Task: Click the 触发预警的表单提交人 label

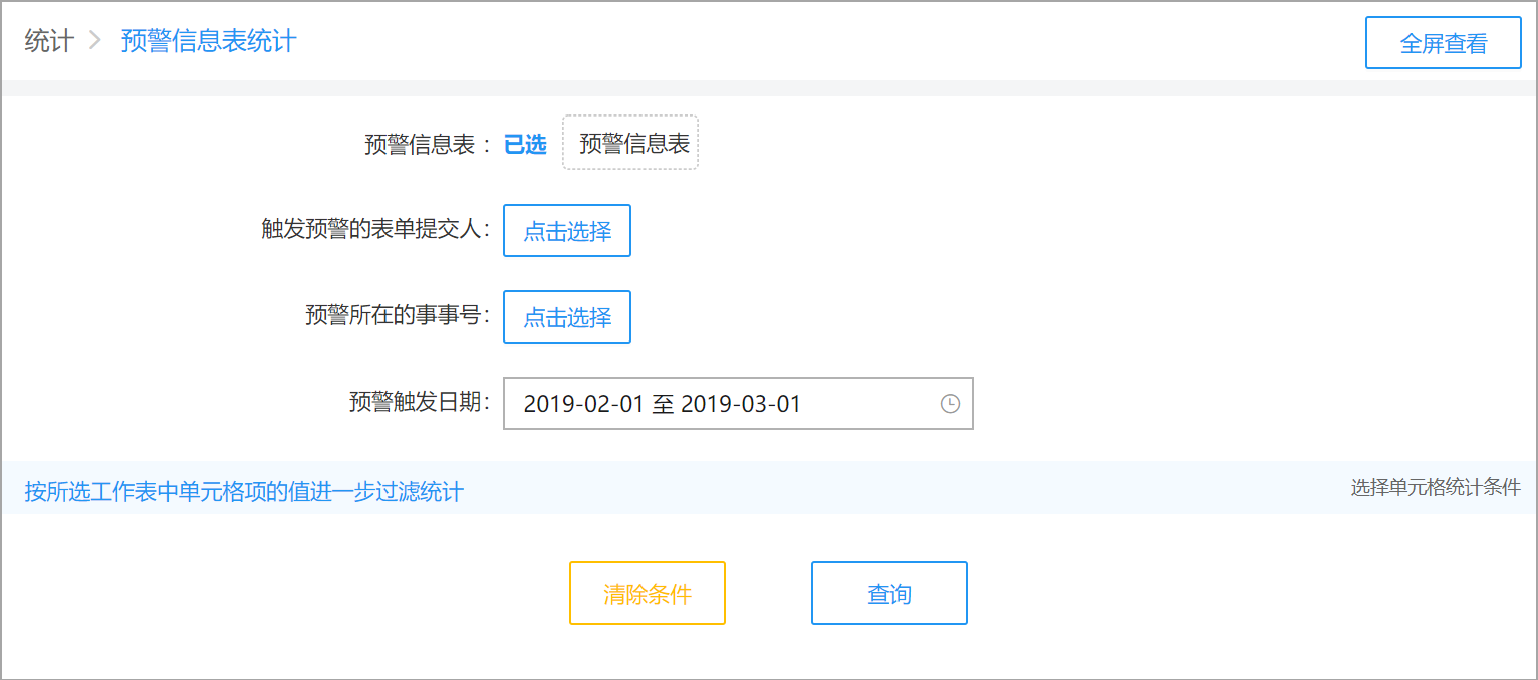Action: [375, 228]
